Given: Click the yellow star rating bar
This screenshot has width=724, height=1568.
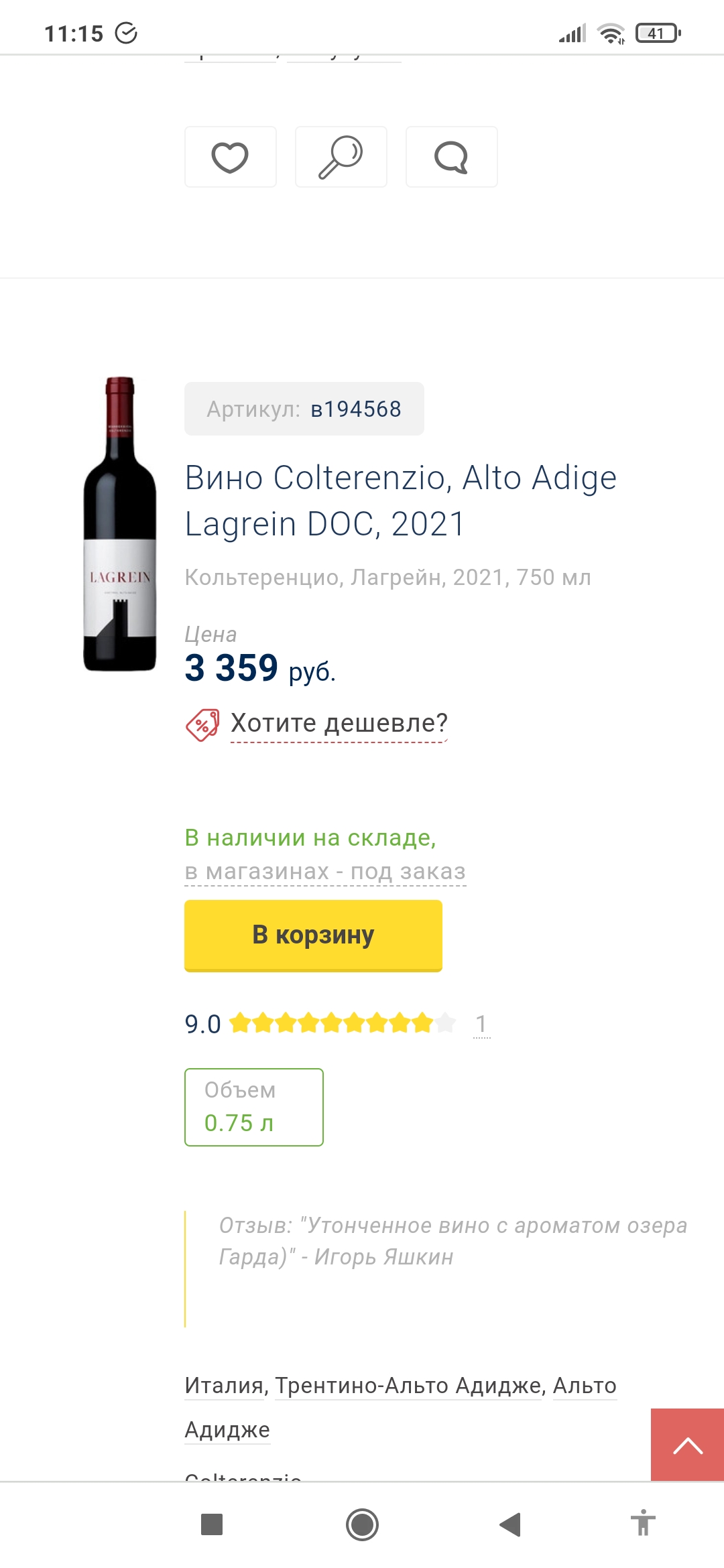Looking at the screenshot, I should click(x=343, y=1024).
